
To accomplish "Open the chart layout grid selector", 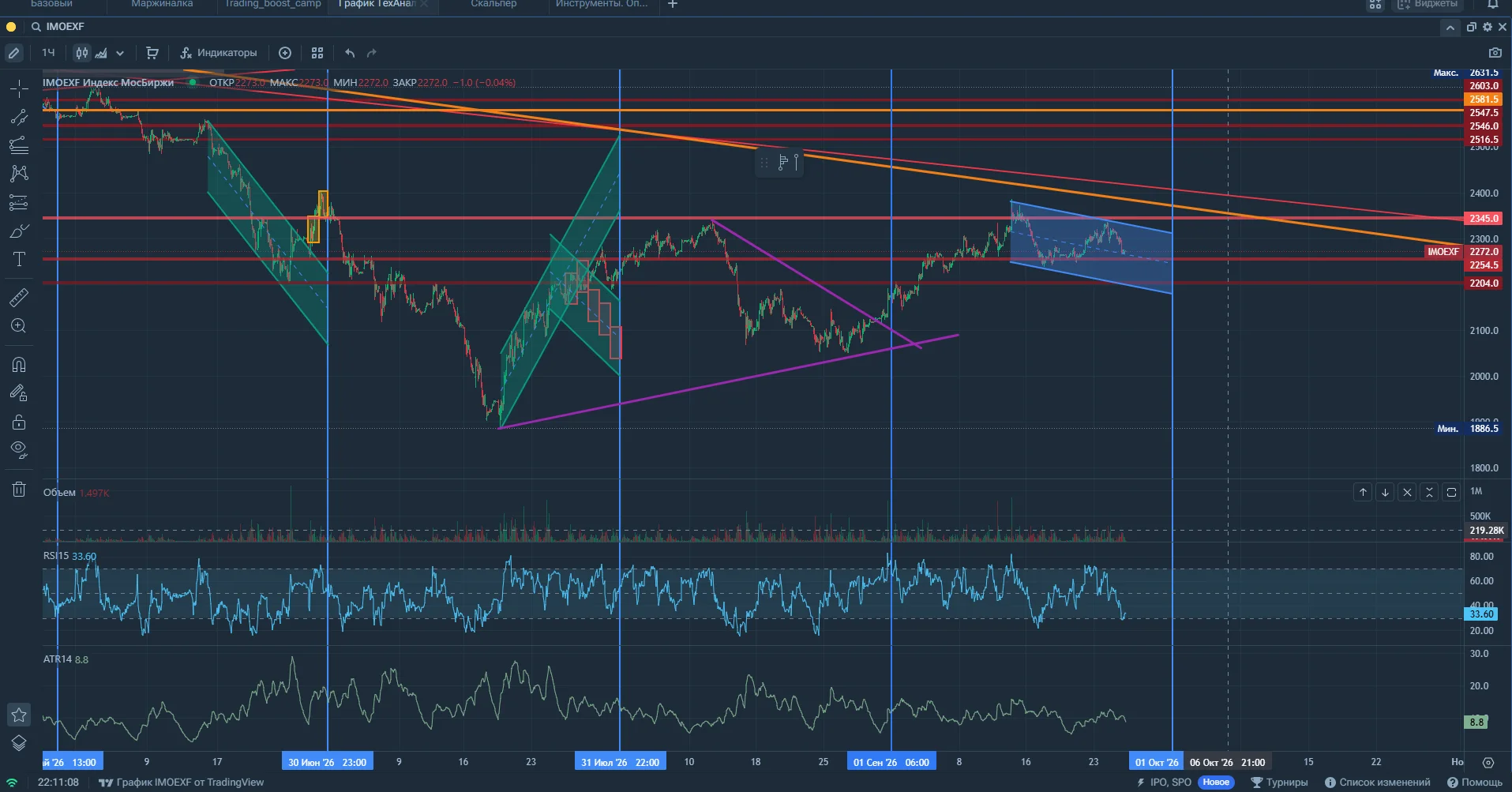I will click(x=317, y=53).
